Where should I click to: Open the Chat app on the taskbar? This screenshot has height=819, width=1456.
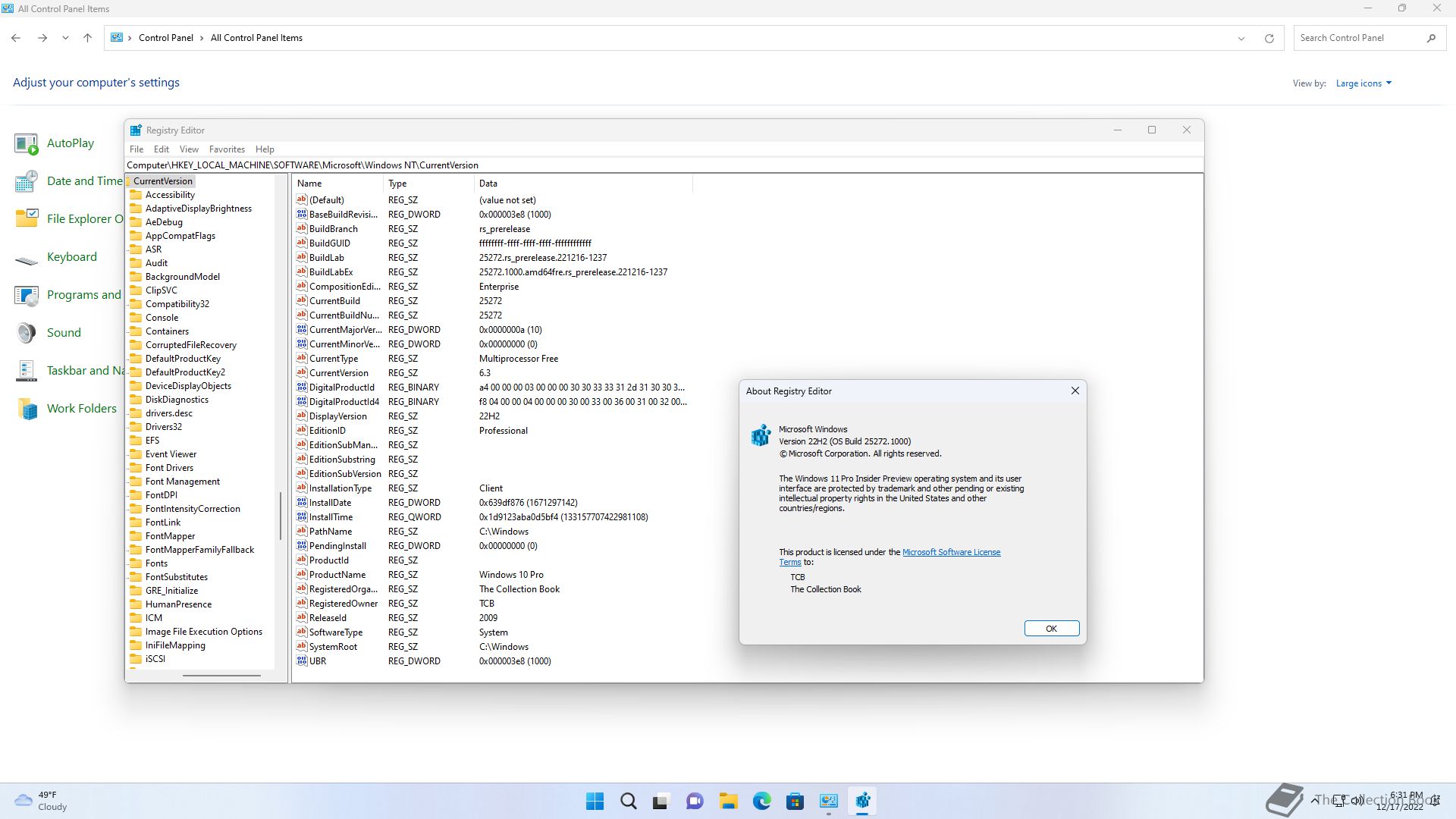tap(695, 801)
